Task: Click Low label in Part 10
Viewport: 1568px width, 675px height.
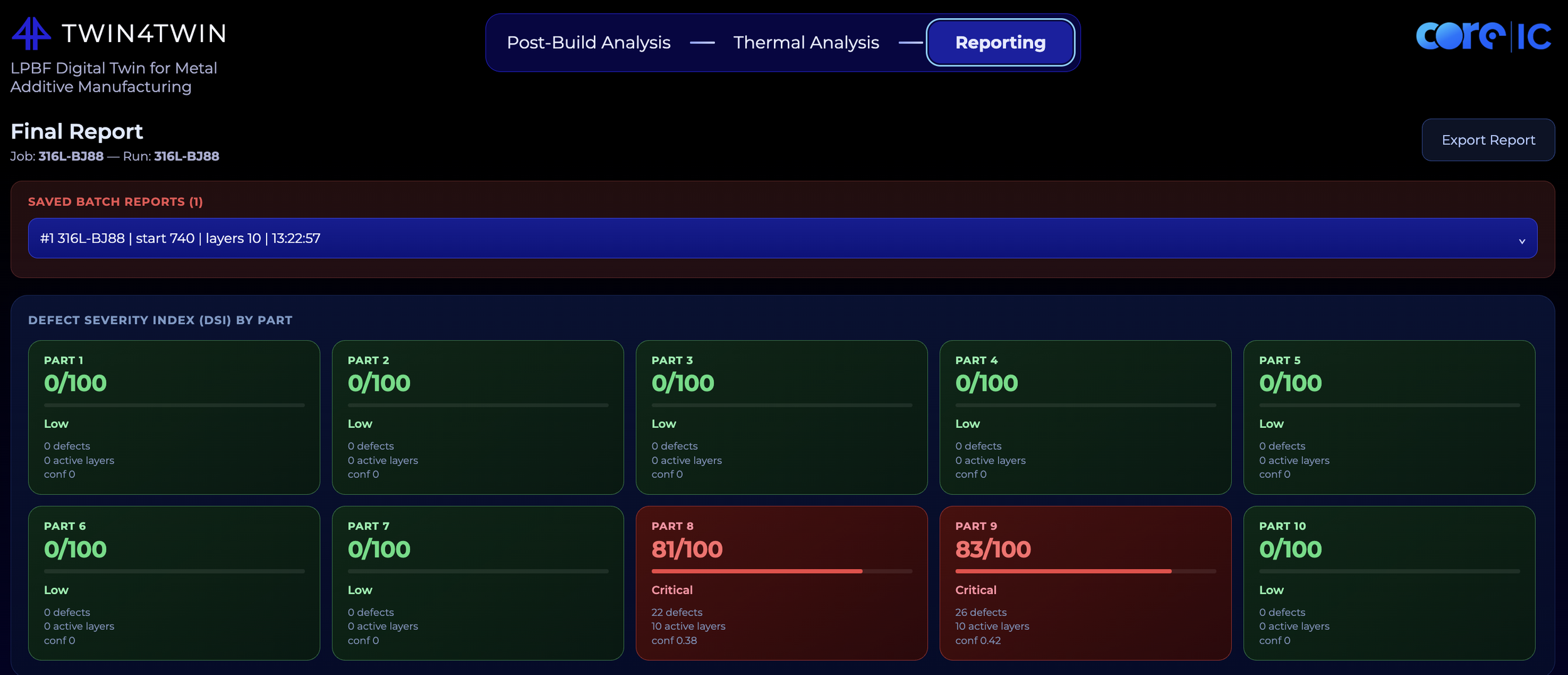Action: [1271, 590]
